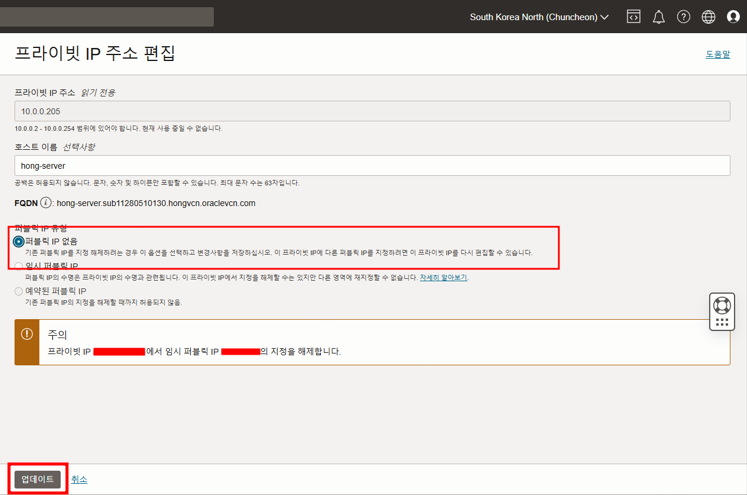This screenshot has width=747, height=495.
Task: Click the 취소 link
Action: (79, 480)
